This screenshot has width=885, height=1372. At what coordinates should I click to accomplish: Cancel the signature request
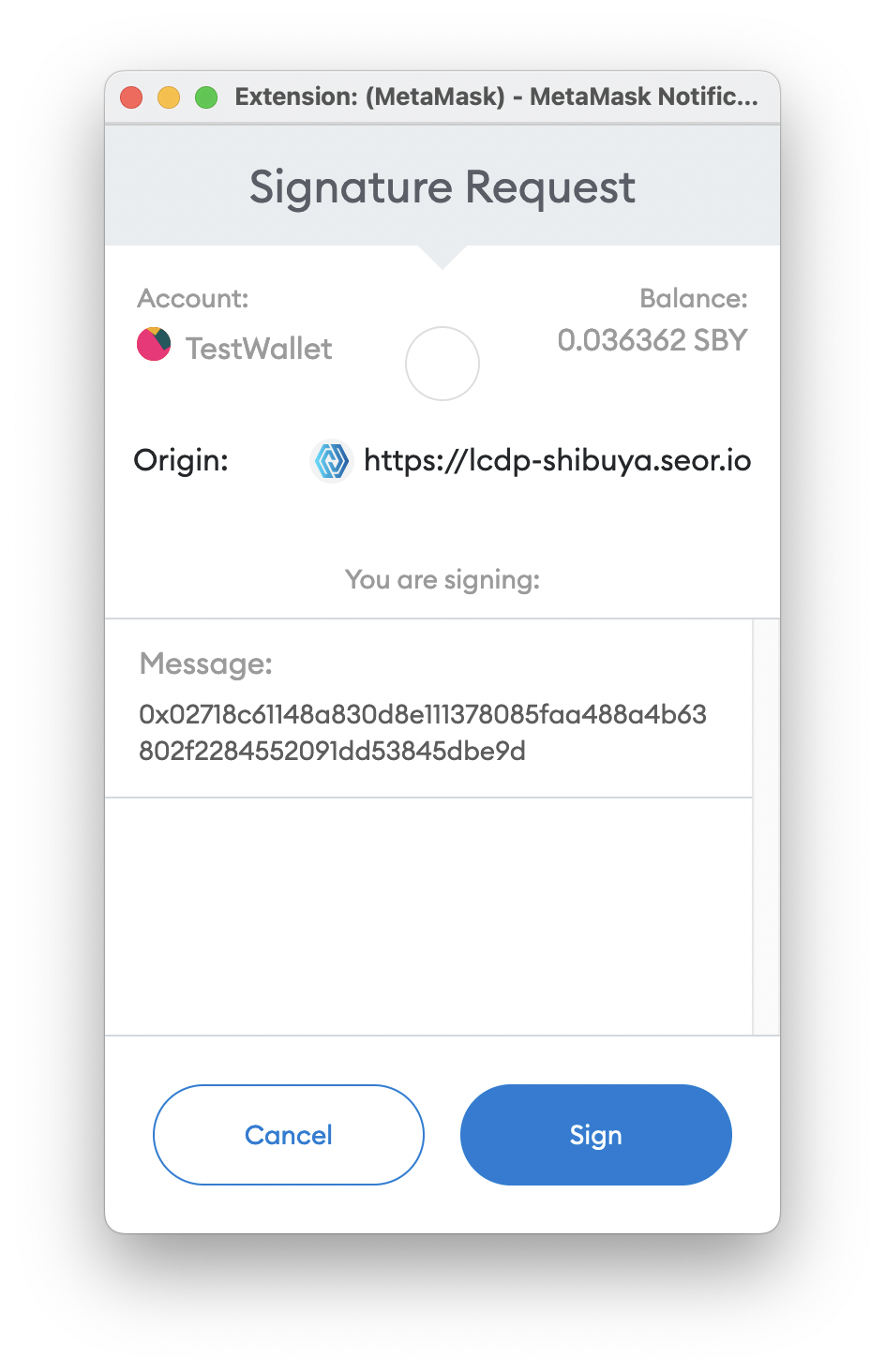(x=289, y=1135)
